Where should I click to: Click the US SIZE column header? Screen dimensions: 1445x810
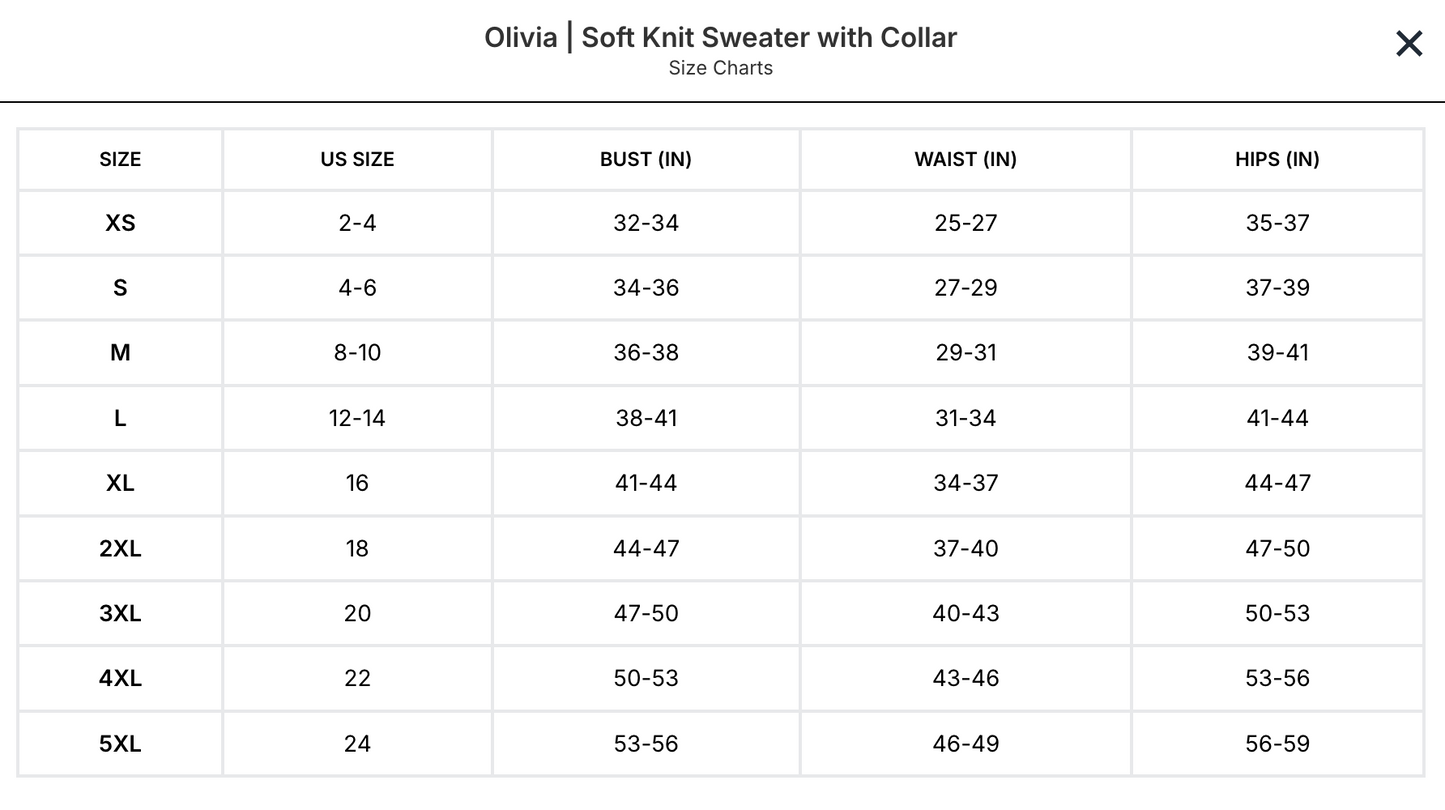tap(356, 159)
